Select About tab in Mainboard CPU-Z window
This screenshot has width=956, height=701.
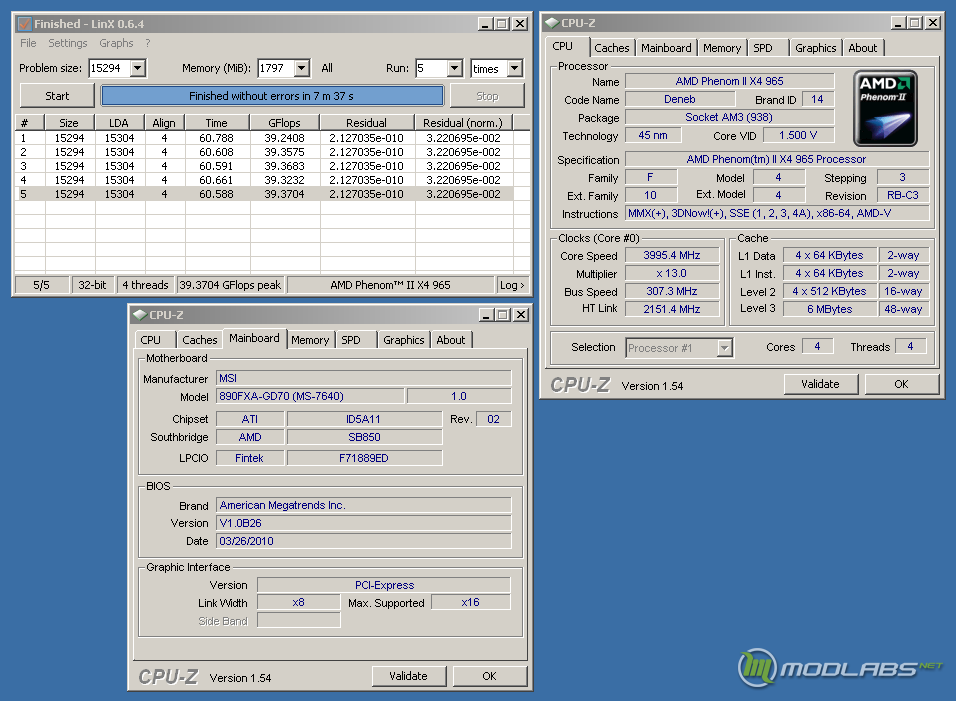[451, 340]
